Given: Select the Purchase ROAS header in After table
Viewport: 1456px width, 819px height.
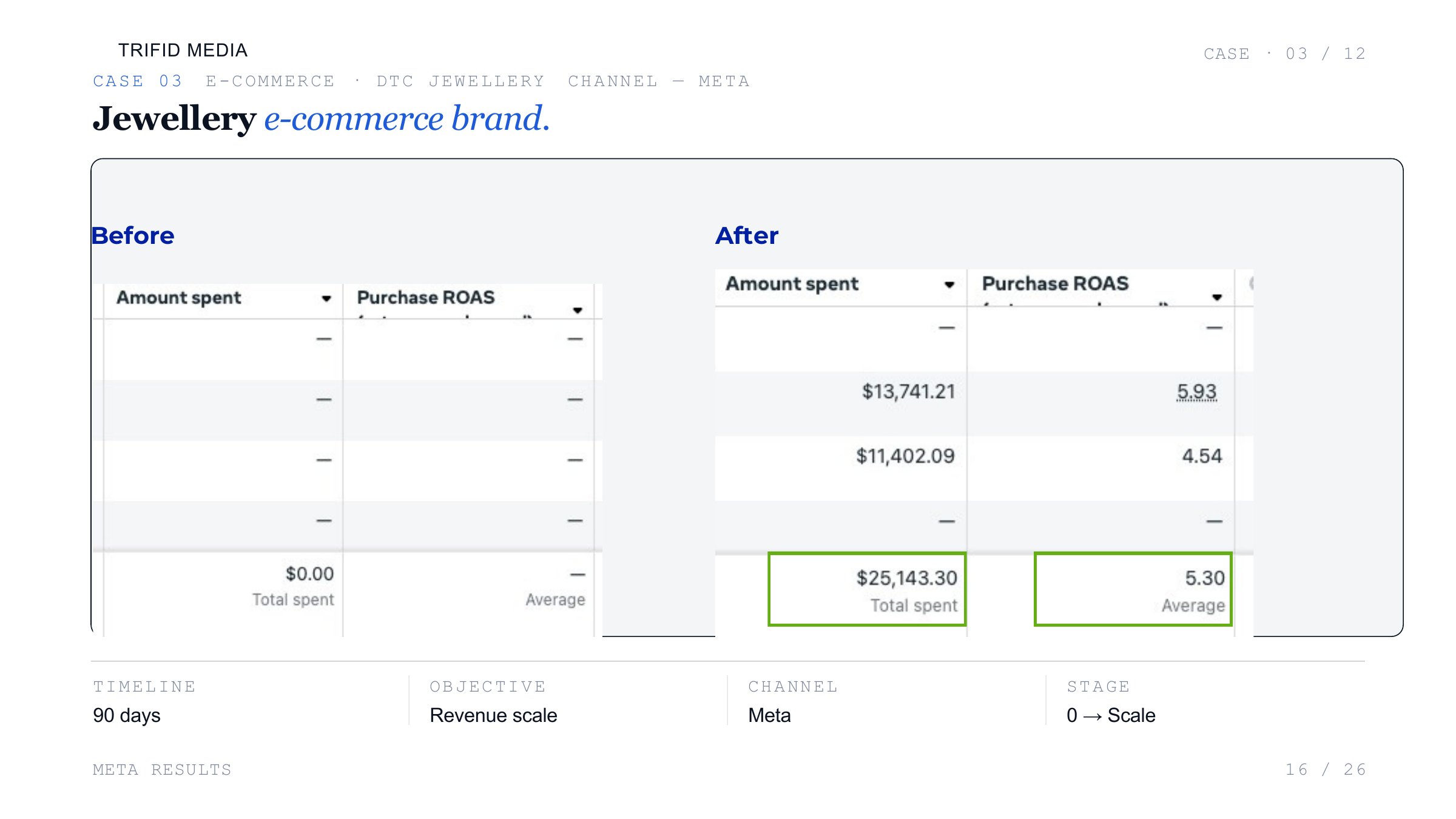Looking at the screenshot, I should 1056,283.
